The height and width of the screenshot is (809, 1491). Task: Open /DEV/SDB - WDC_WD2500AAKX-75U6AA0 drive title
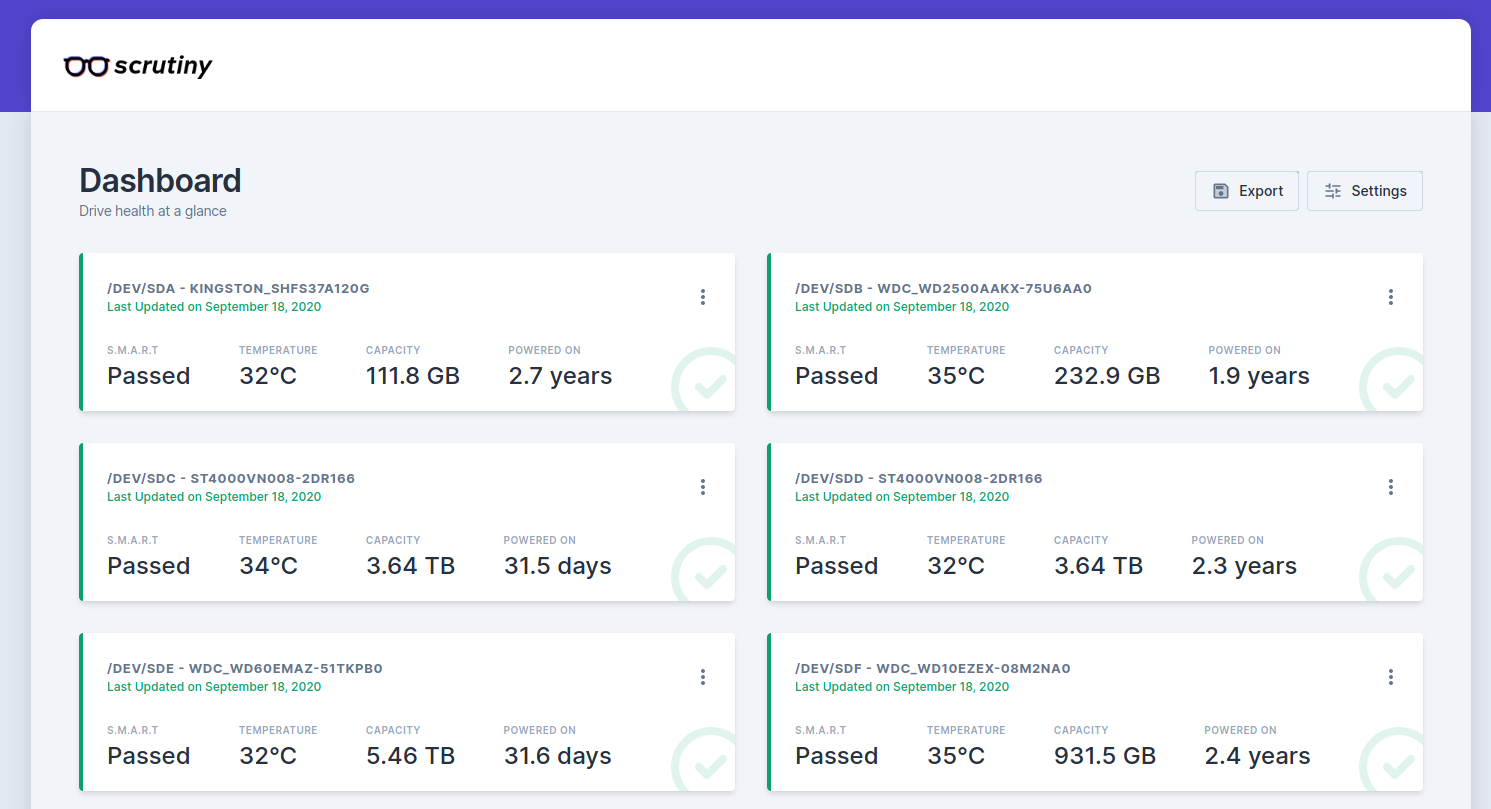943,289
